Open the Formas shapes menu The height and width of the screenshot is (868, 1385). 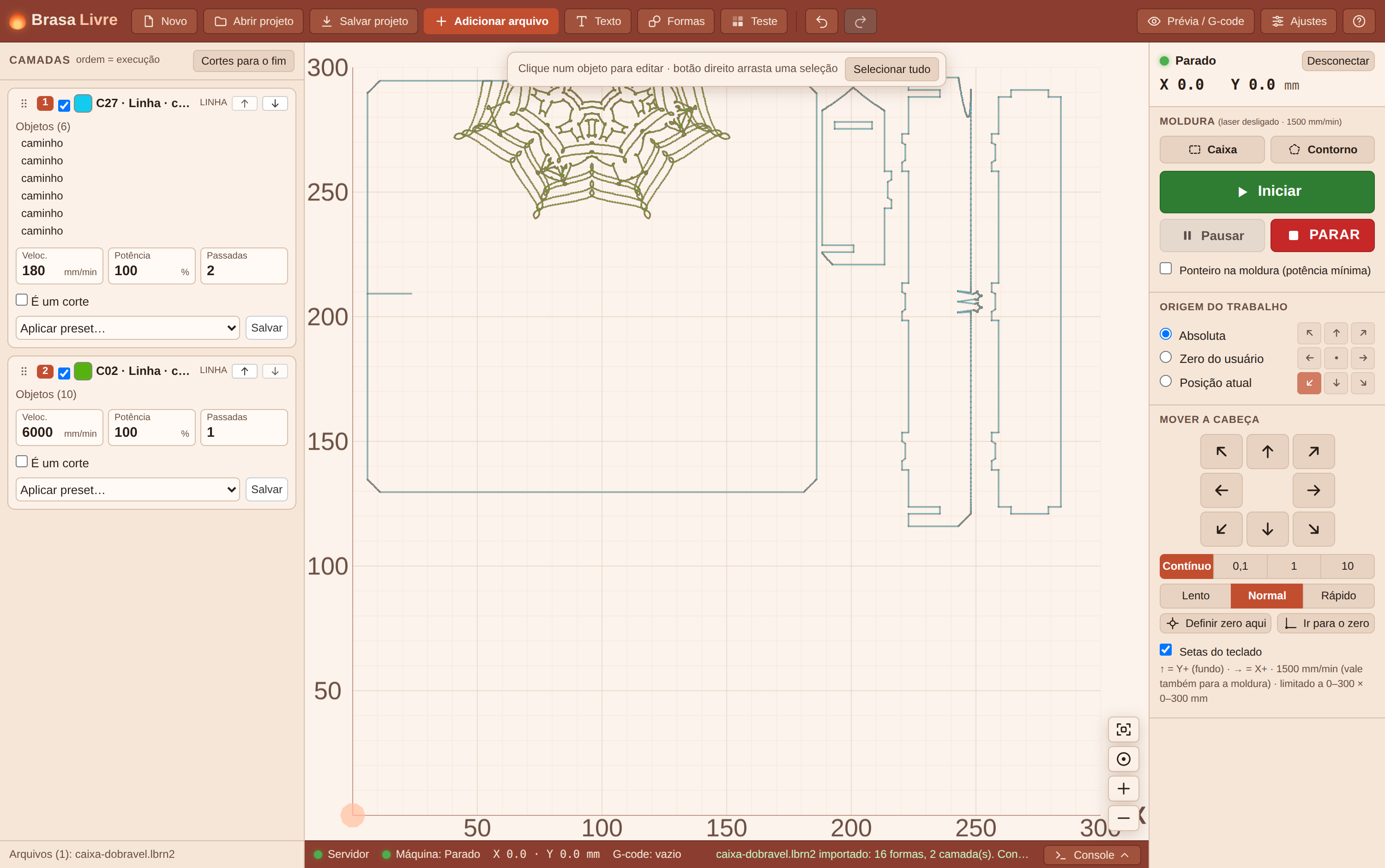click(x=675, y=21)
